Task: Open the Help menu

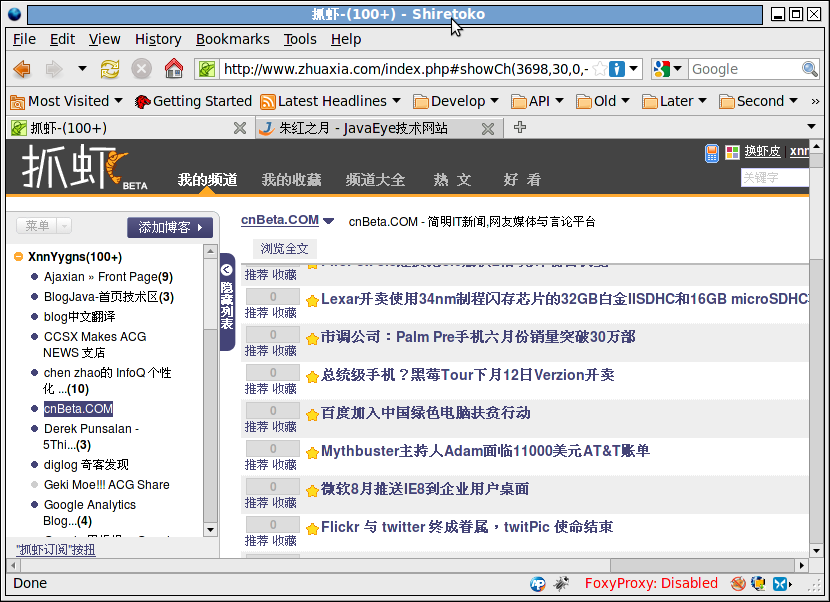Action: tap(346, 39)
